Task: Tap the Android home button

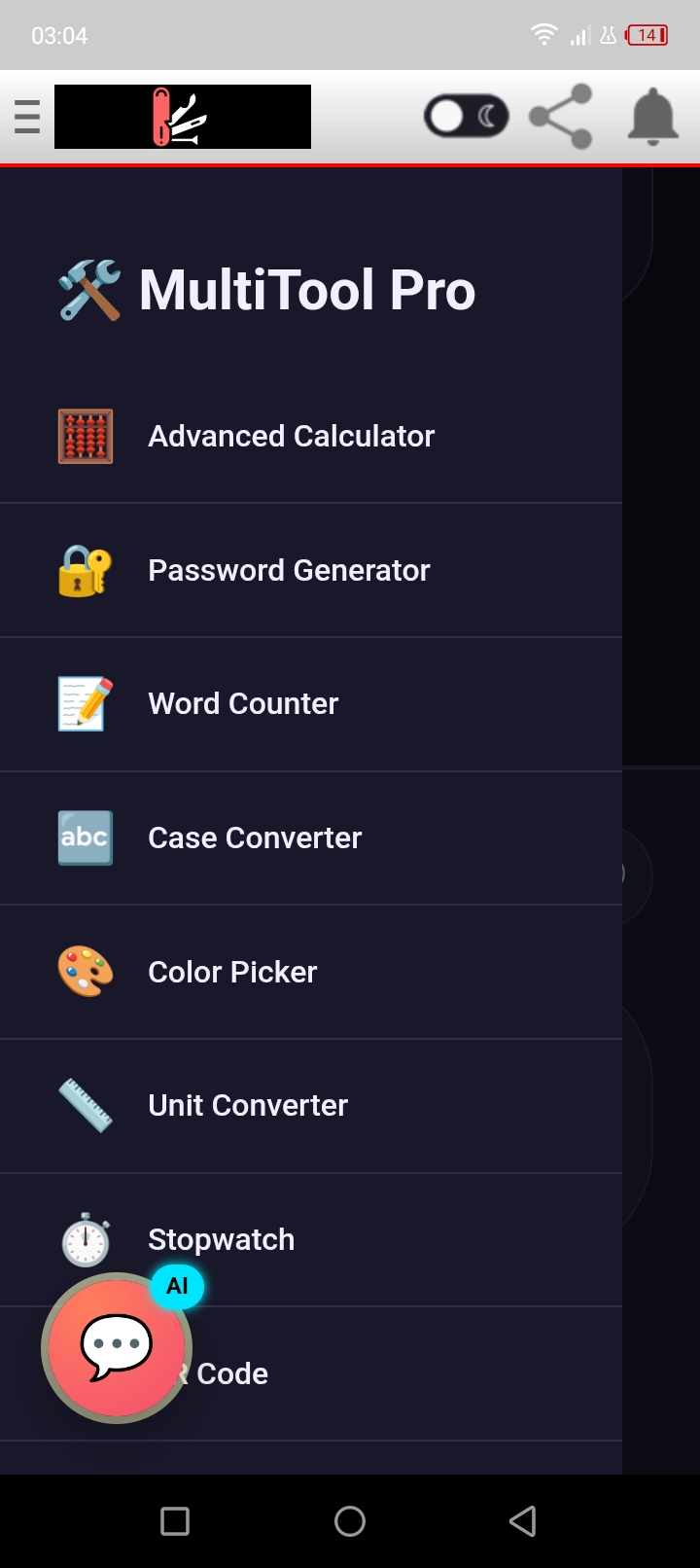Action: coord(350,1521)
